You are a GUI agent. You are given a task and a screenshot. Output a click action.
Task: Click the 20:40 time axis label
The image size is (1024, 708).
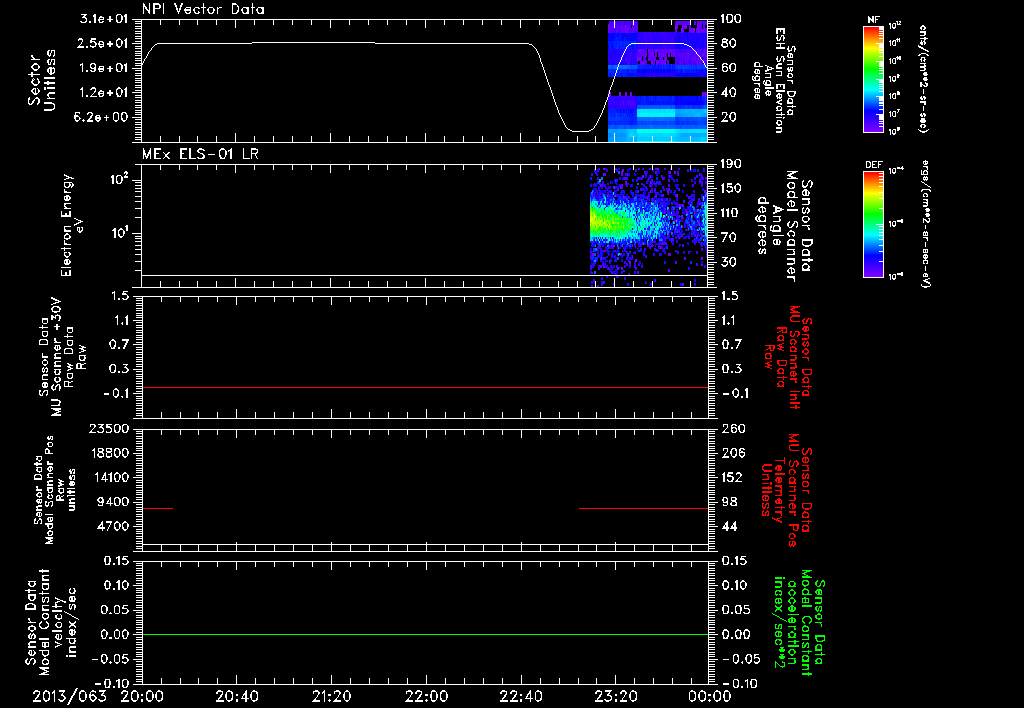point(236,696)
